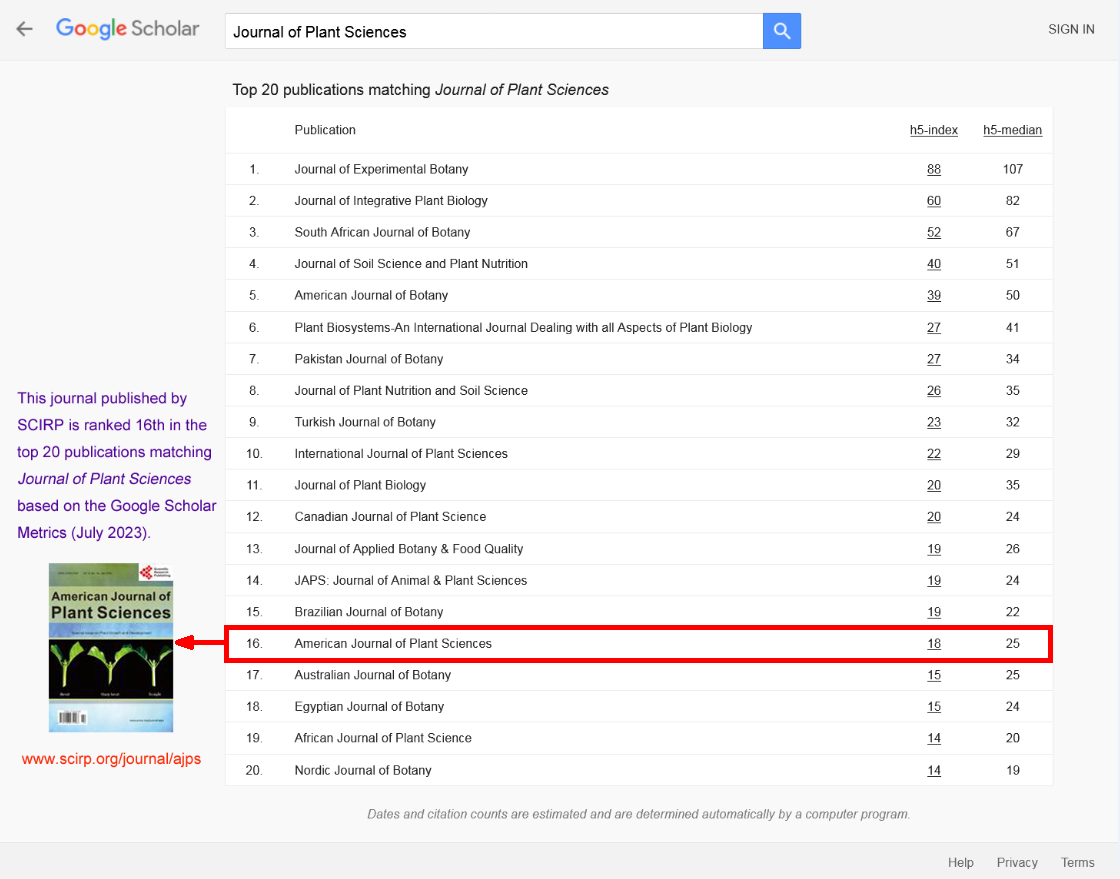This screenshot has height=879, width=1120.
Task: Open the Terms footer link
Action: 1078,862
